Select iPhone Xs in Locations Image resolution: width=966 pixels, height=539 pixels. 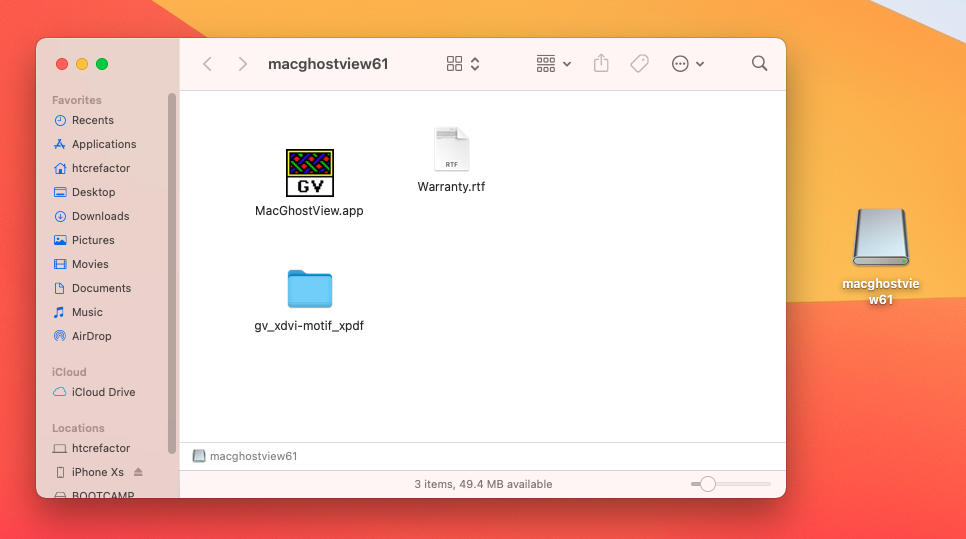pyautogui.click(x=97, y=472)
